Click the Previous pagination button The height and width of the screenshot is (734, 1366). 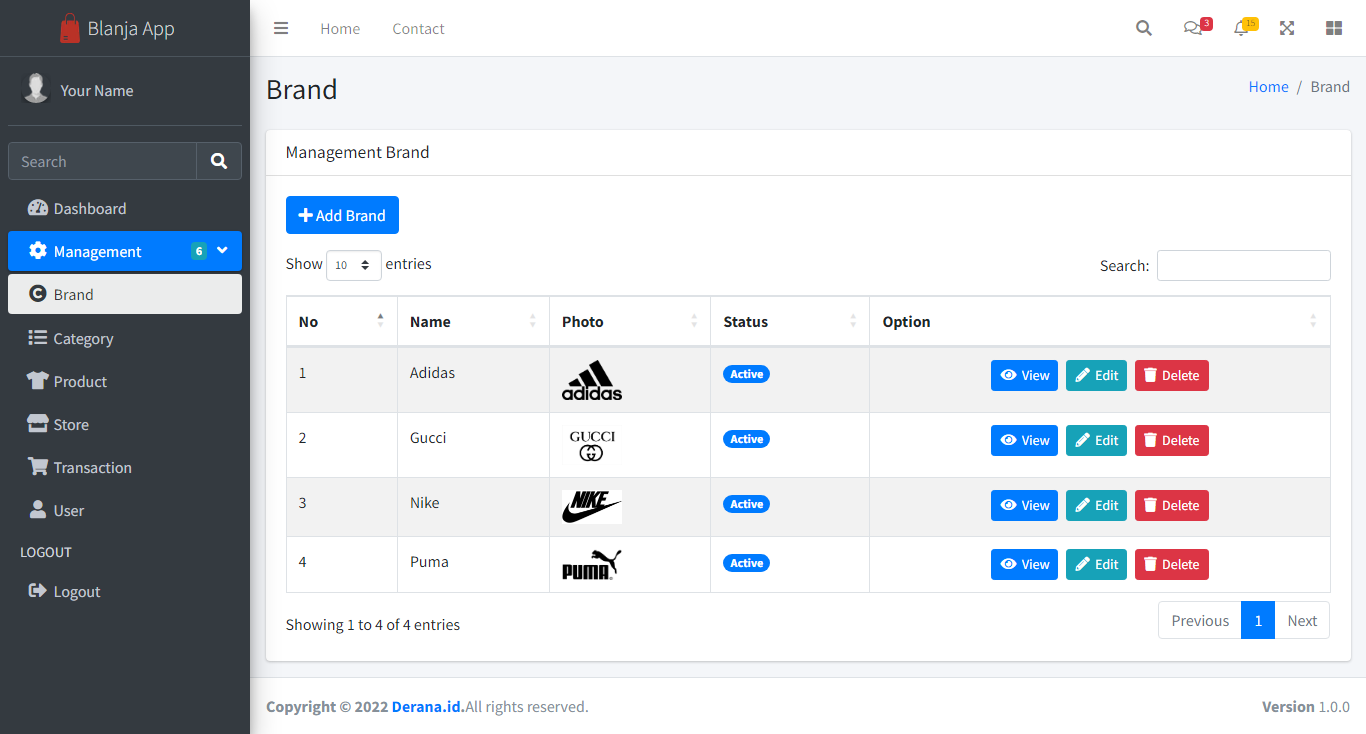(1200, 620)
